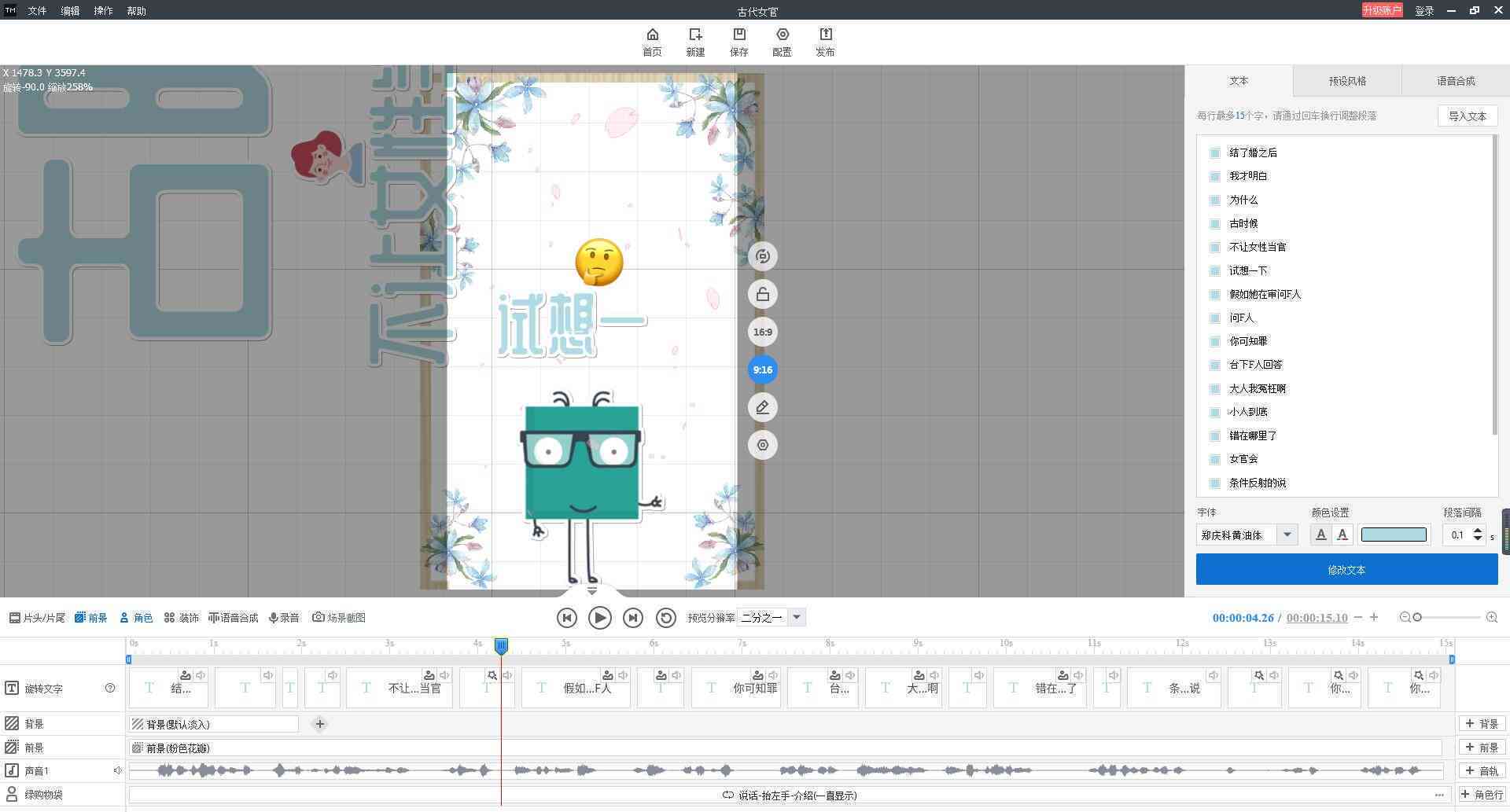Zoom out the timeline magnifier
This screenshot has height=812, width=1510.
click(1405, 617)
